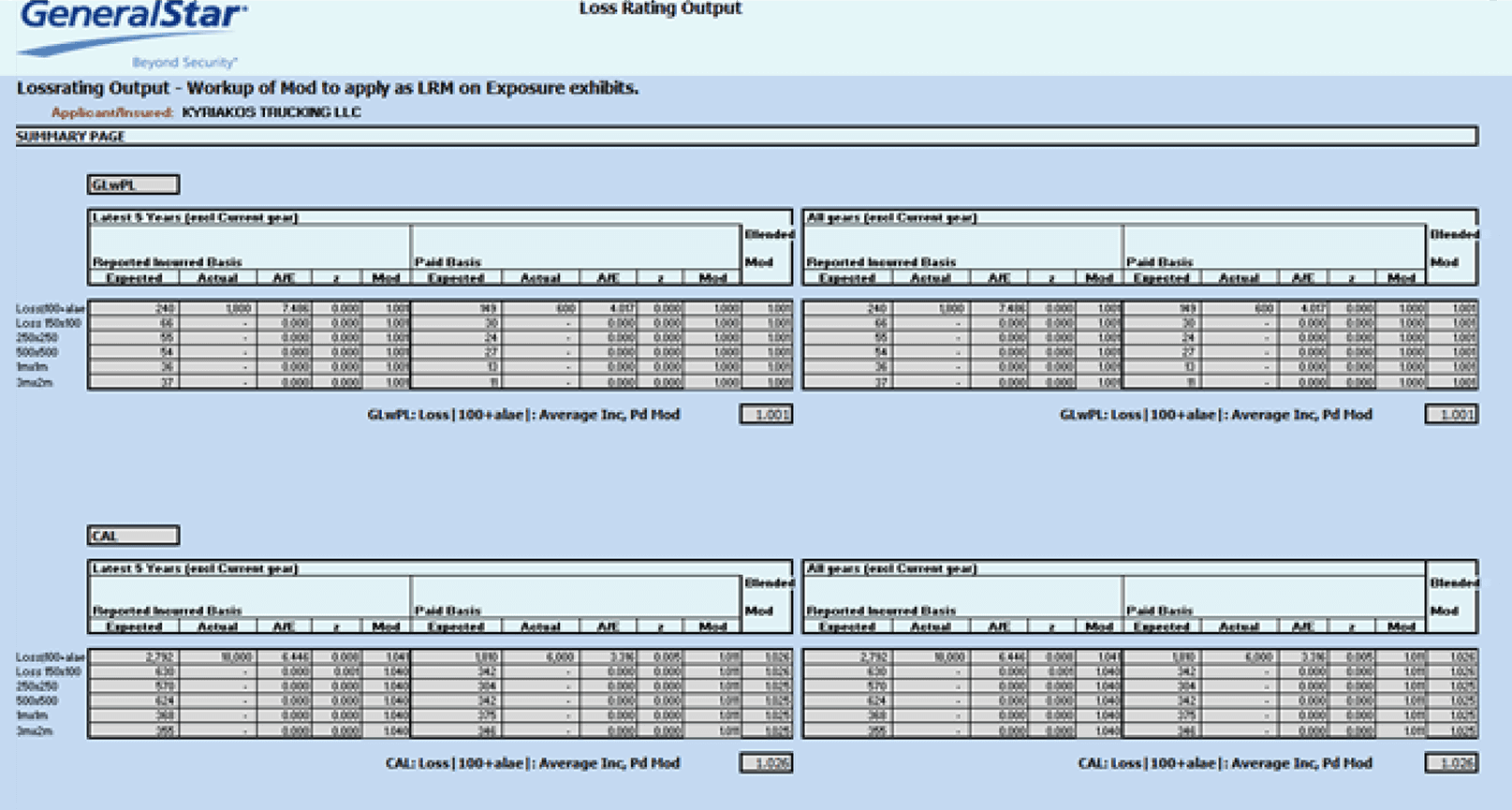Select All years CAL Average Inc, Pd Mod label

tap(1226, 763)
